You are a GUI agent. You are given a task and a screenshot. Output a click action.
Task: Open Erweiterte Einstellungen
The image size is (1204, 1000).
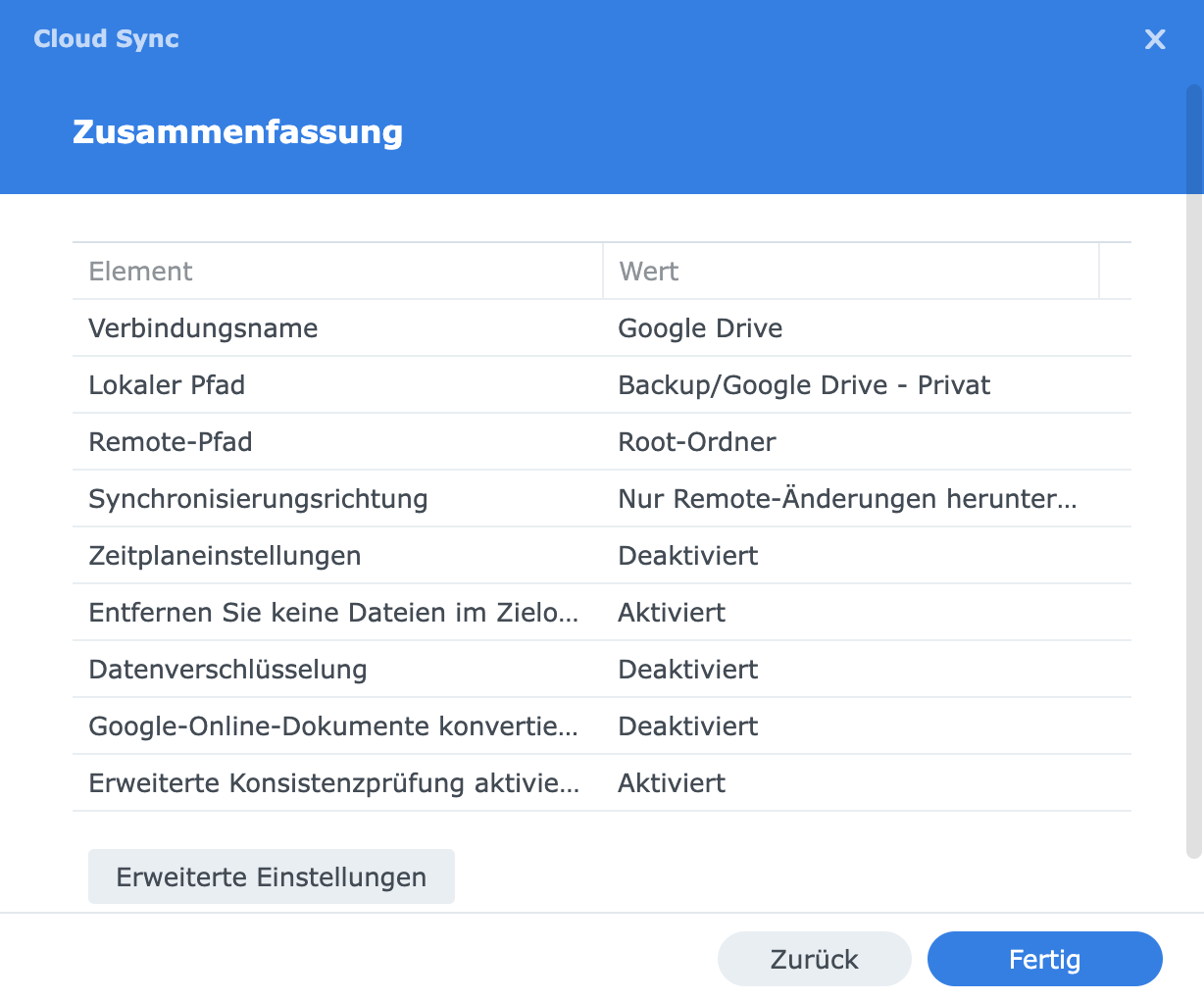click(272, 876)
